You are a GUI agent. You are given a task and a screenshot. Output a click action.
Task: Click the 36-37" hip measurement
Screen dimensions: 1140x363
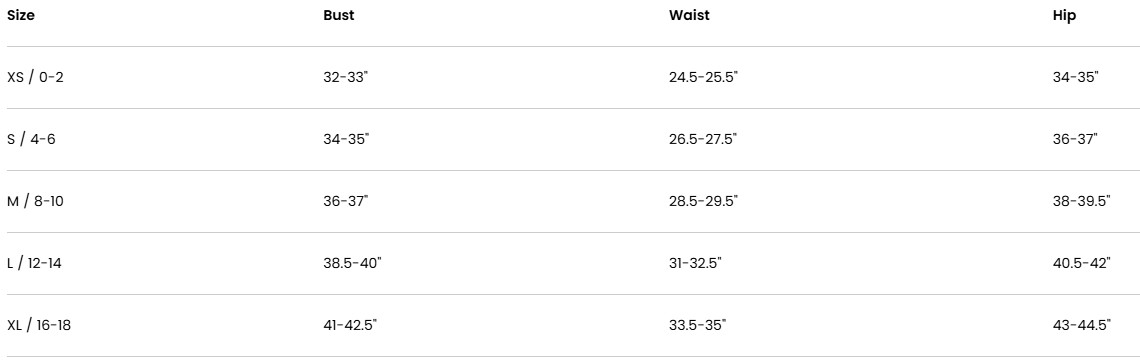pos(1075,139)
